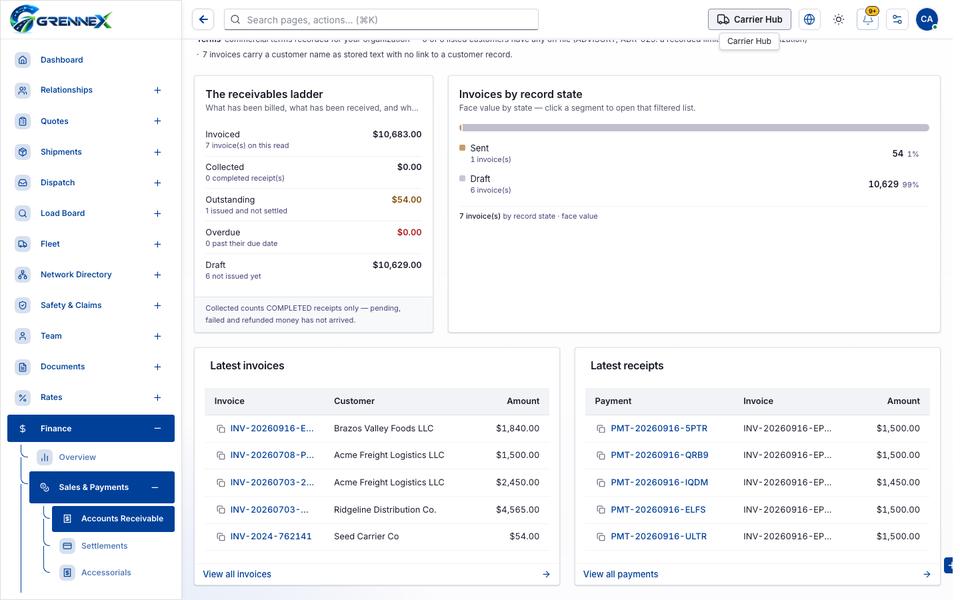960x600 pixels.
Task: Copy payment PMT-20260916-5PTR icon
Action: pos(601,429)
